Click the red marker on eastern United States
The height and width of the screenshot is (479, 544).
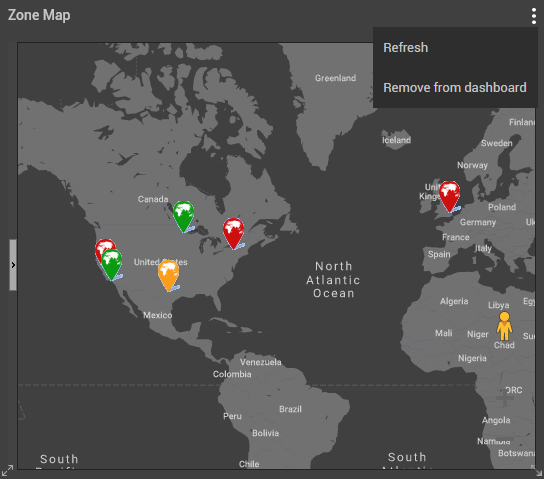coord(233,233)
